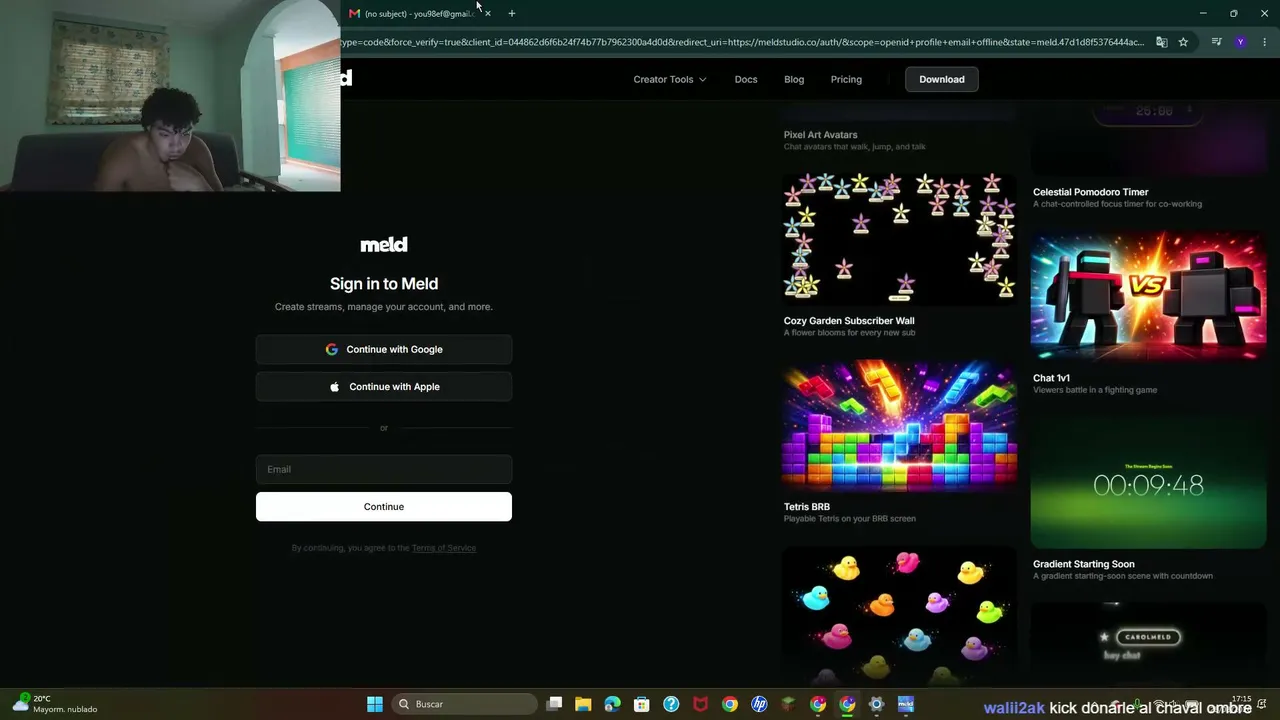Focus the Email input field

tap(384, 469)
